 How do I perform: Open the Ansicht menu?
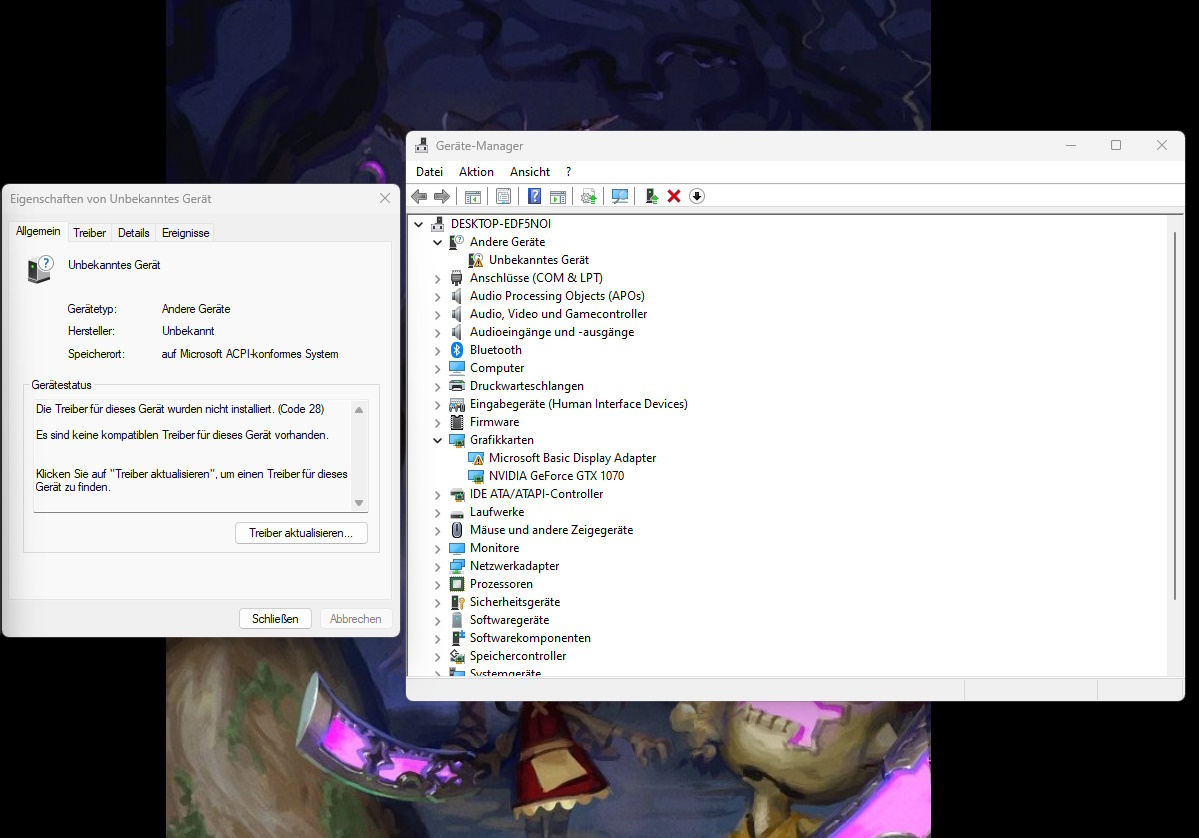pos(530,172)
